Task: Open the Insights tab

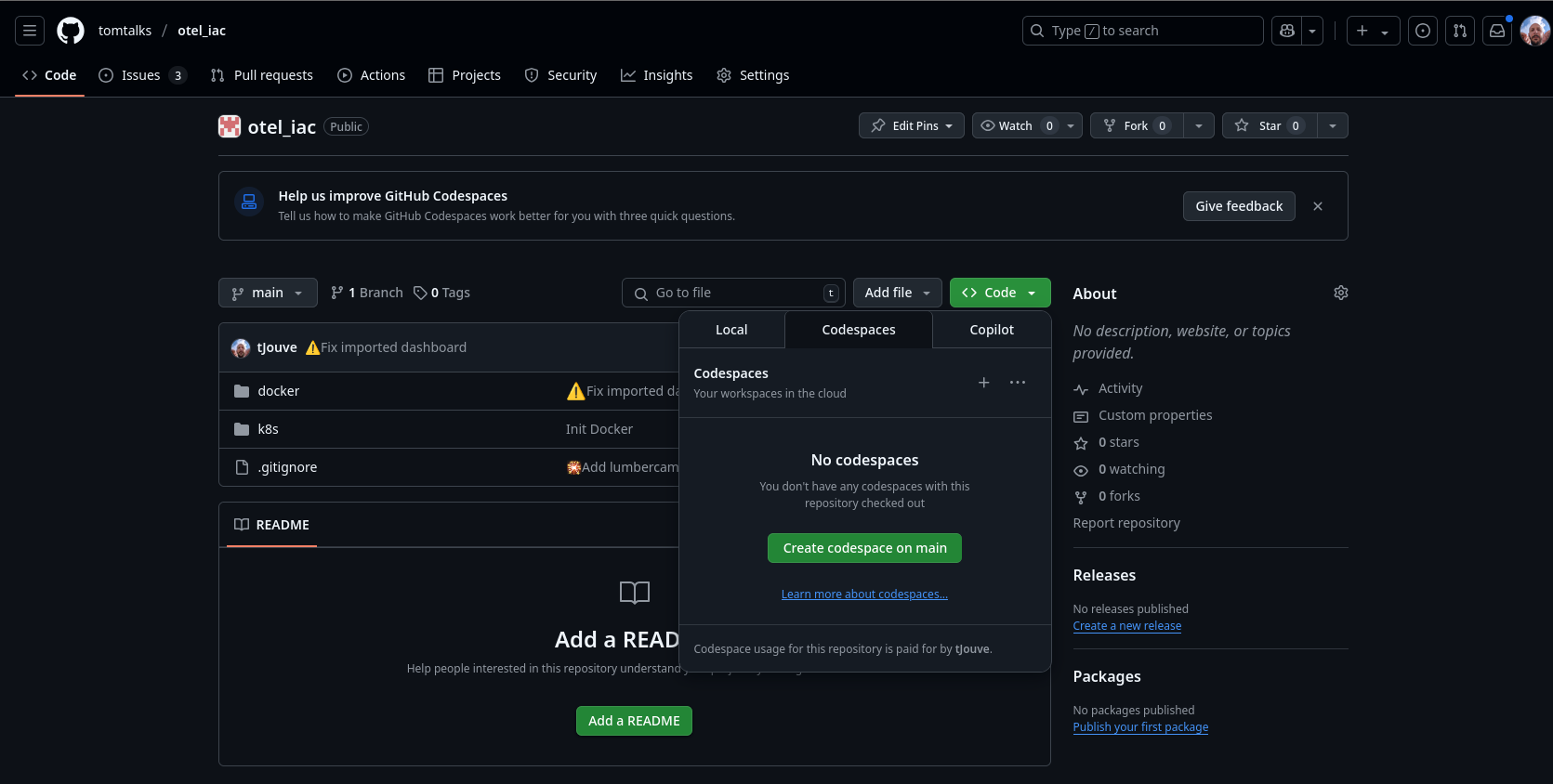Action: point(657,75)
